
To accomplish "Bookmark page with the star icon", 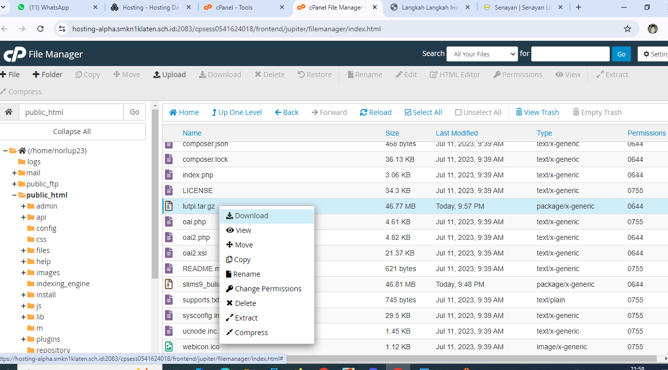I will 627,29.
